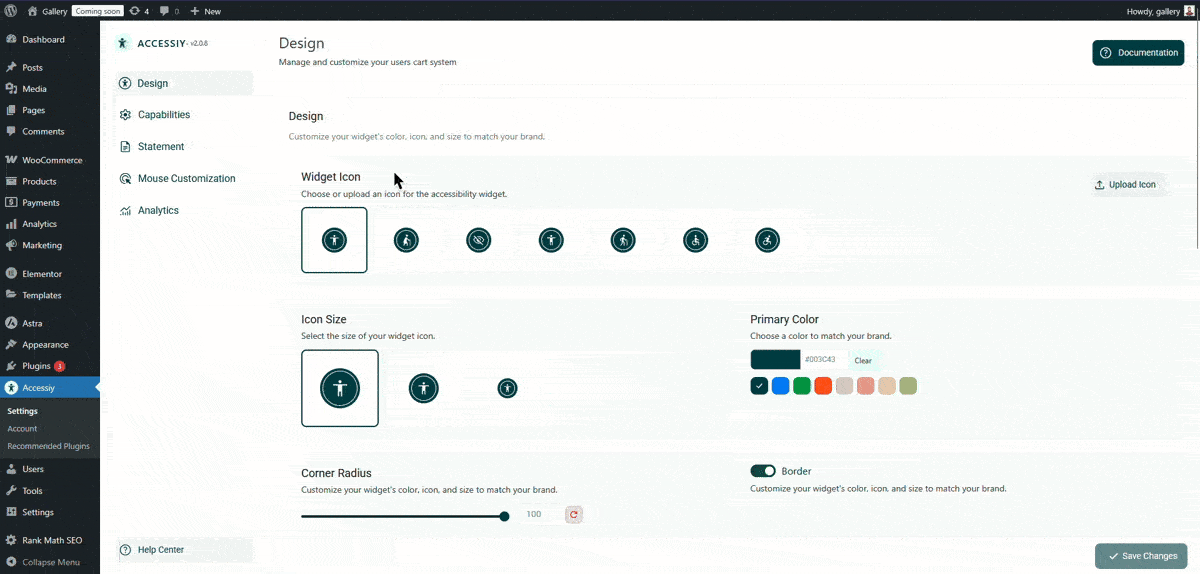Visit the Gallery site home link
Screen dimensions: 1200x574
pos(47,11)
